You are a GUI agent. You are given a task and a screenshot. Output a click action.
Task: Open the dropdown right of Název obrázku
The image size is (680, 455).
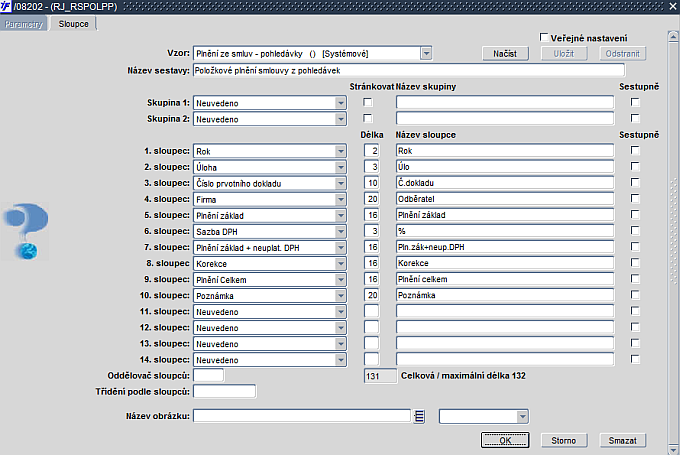[x=523, y=416]
